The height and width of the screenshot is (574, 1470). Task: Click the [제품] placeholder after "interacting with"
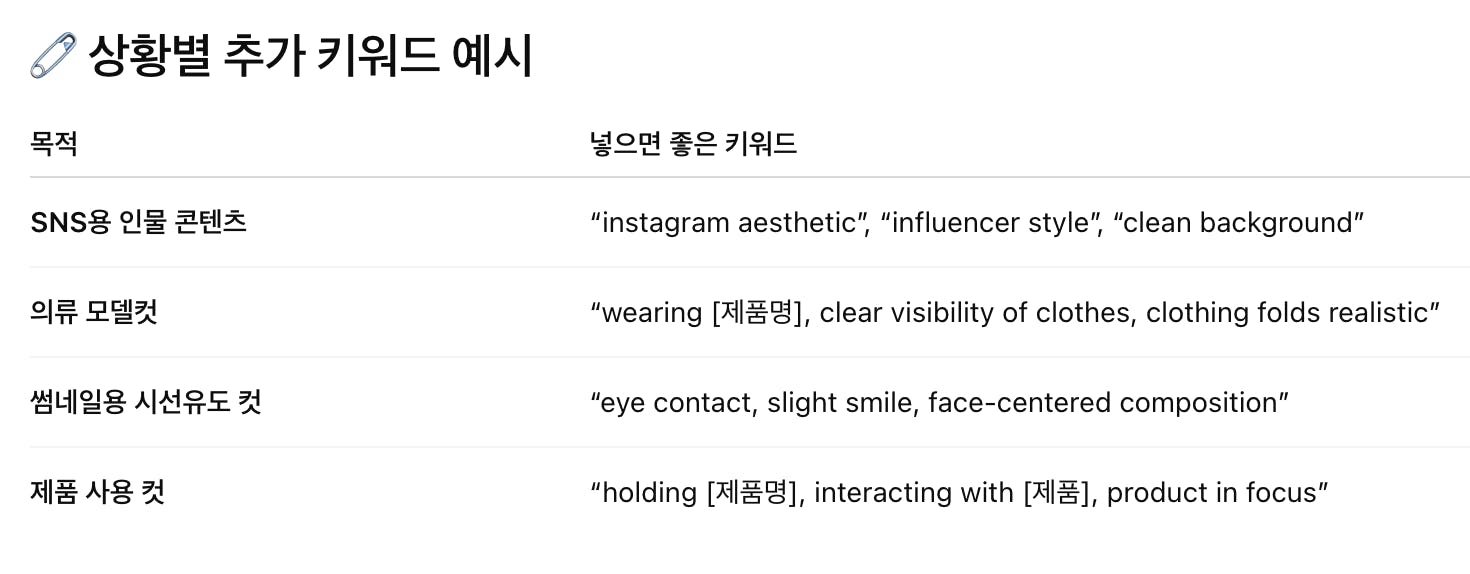(1057, 492)
